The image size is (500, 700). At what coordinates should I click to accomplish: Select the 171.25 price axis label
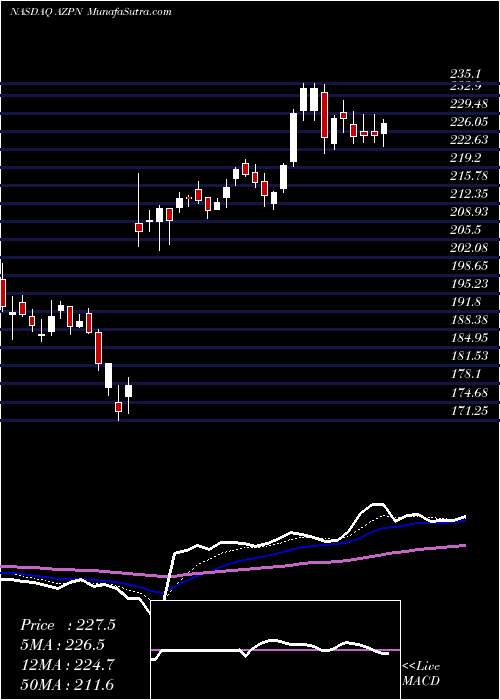point(468,410)
